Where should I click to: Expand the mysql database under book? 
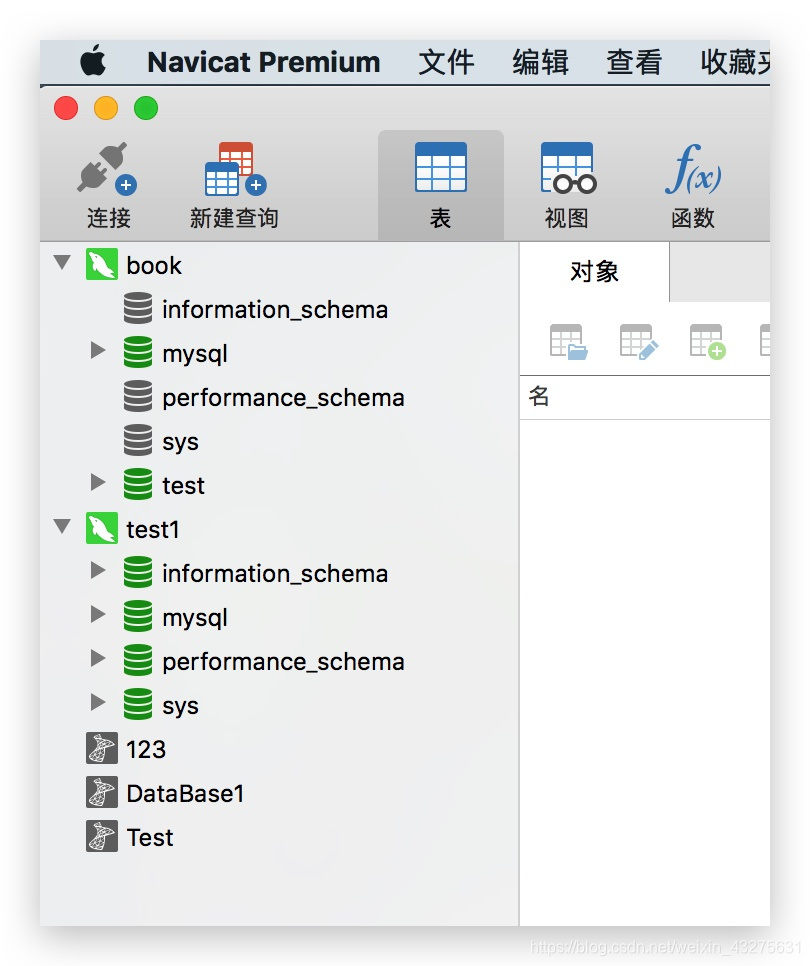pos(97,352)
